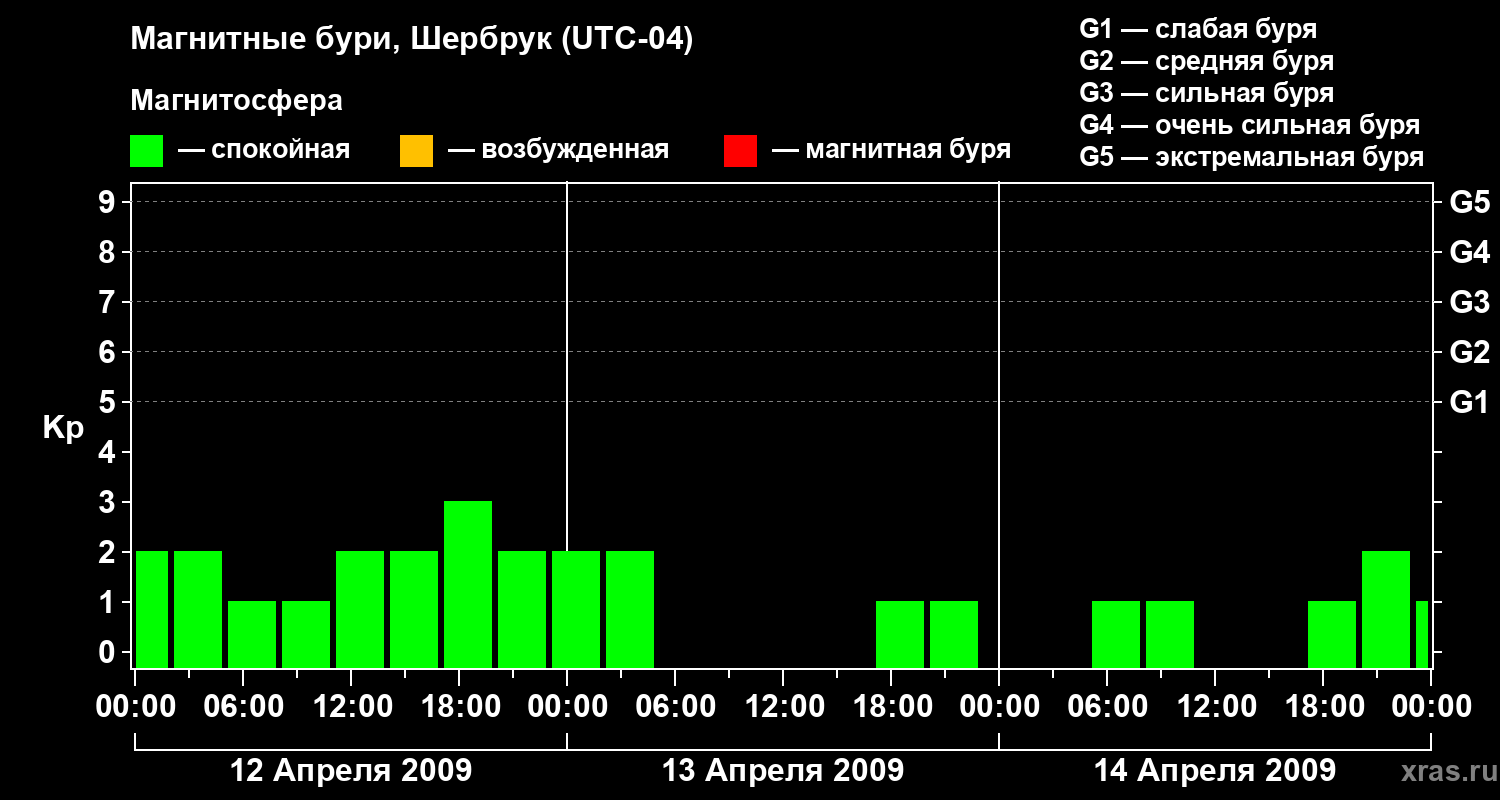Select the title 'Магнитные бури, Шербрук (UTC-04)'
The image size is (1500, 800).
tap(412, 41)
